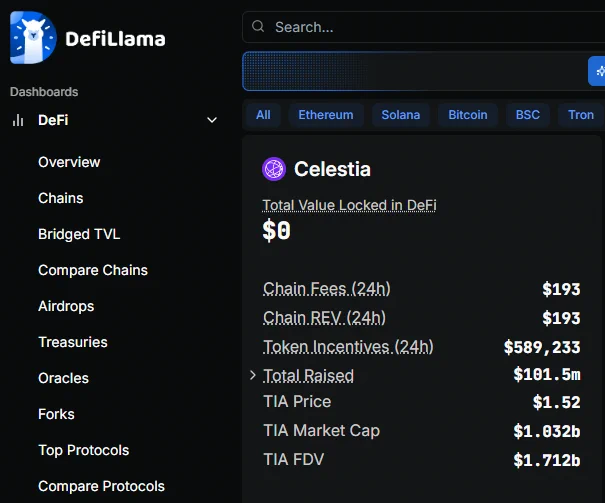Click the DefiLlama llama logo
Screen dimensions: 605x503
(x=33, y=37)
